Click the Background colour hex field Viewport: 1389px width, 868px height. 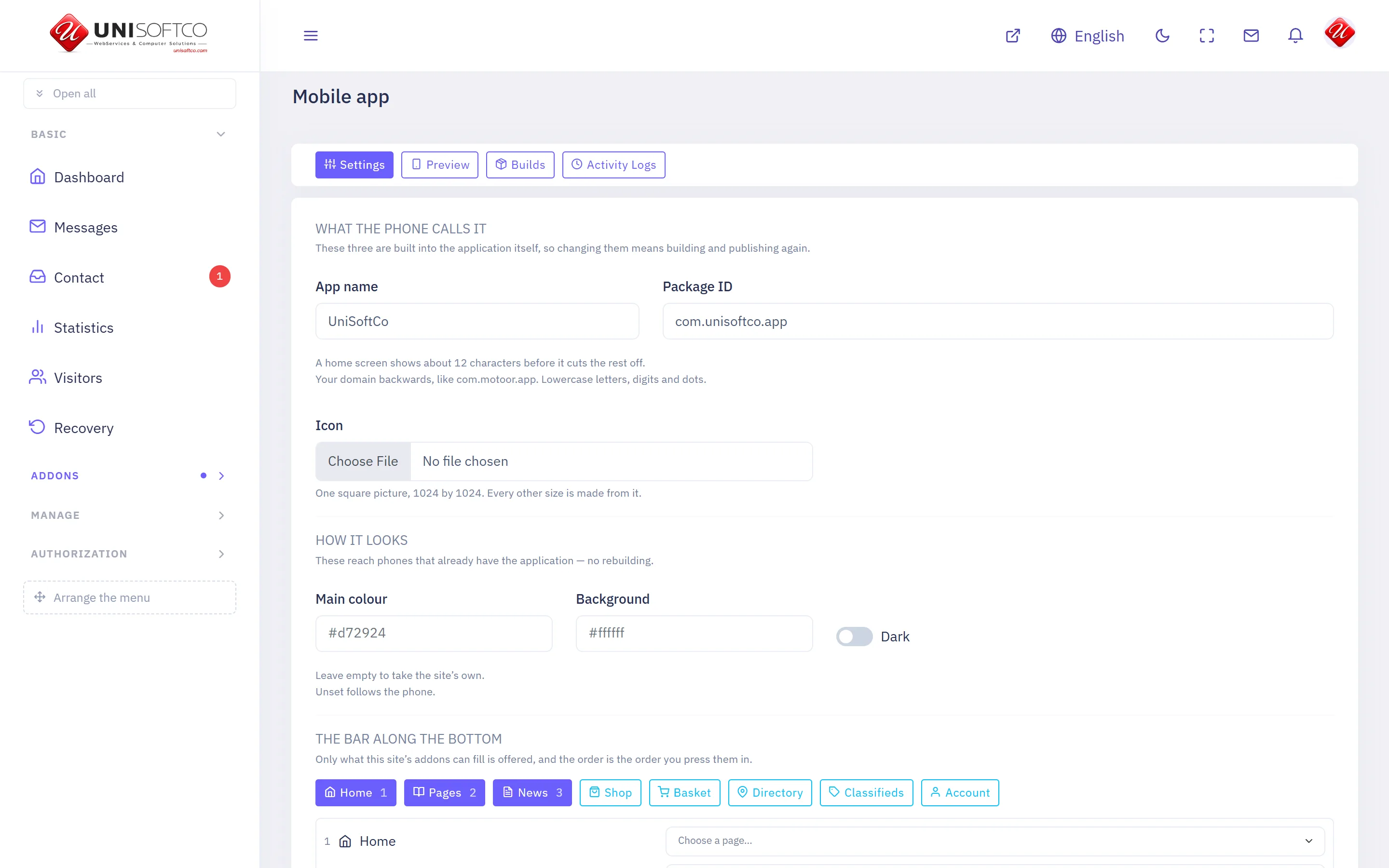tap(694, 633)
